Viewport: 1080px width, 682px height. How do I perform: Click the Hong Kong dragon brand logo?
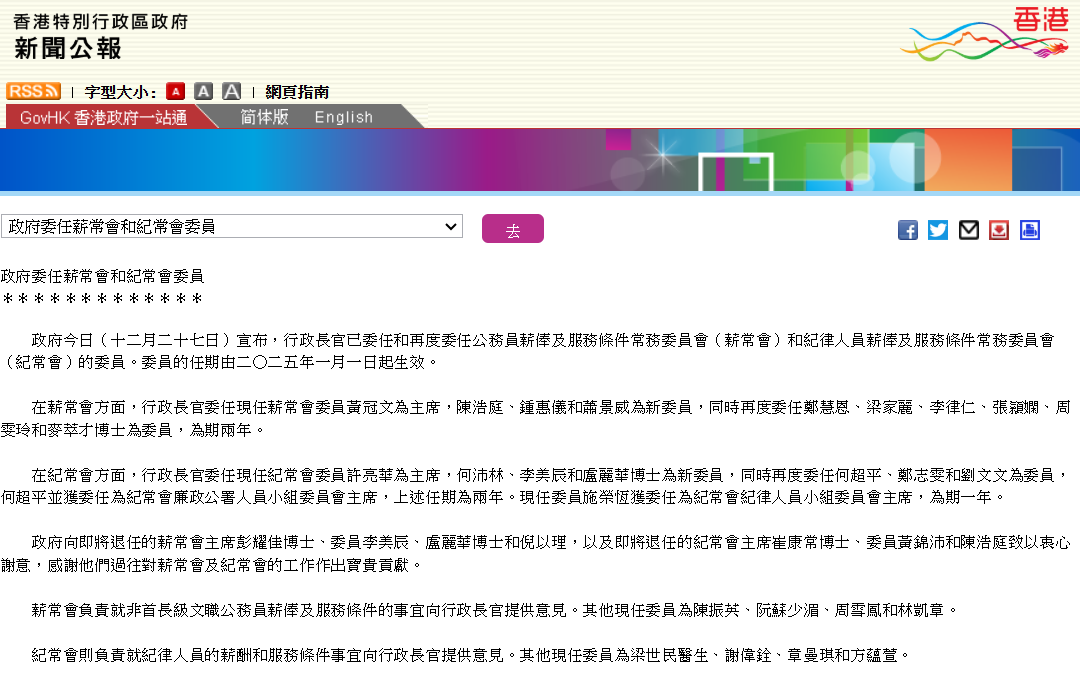coord(984,34)
